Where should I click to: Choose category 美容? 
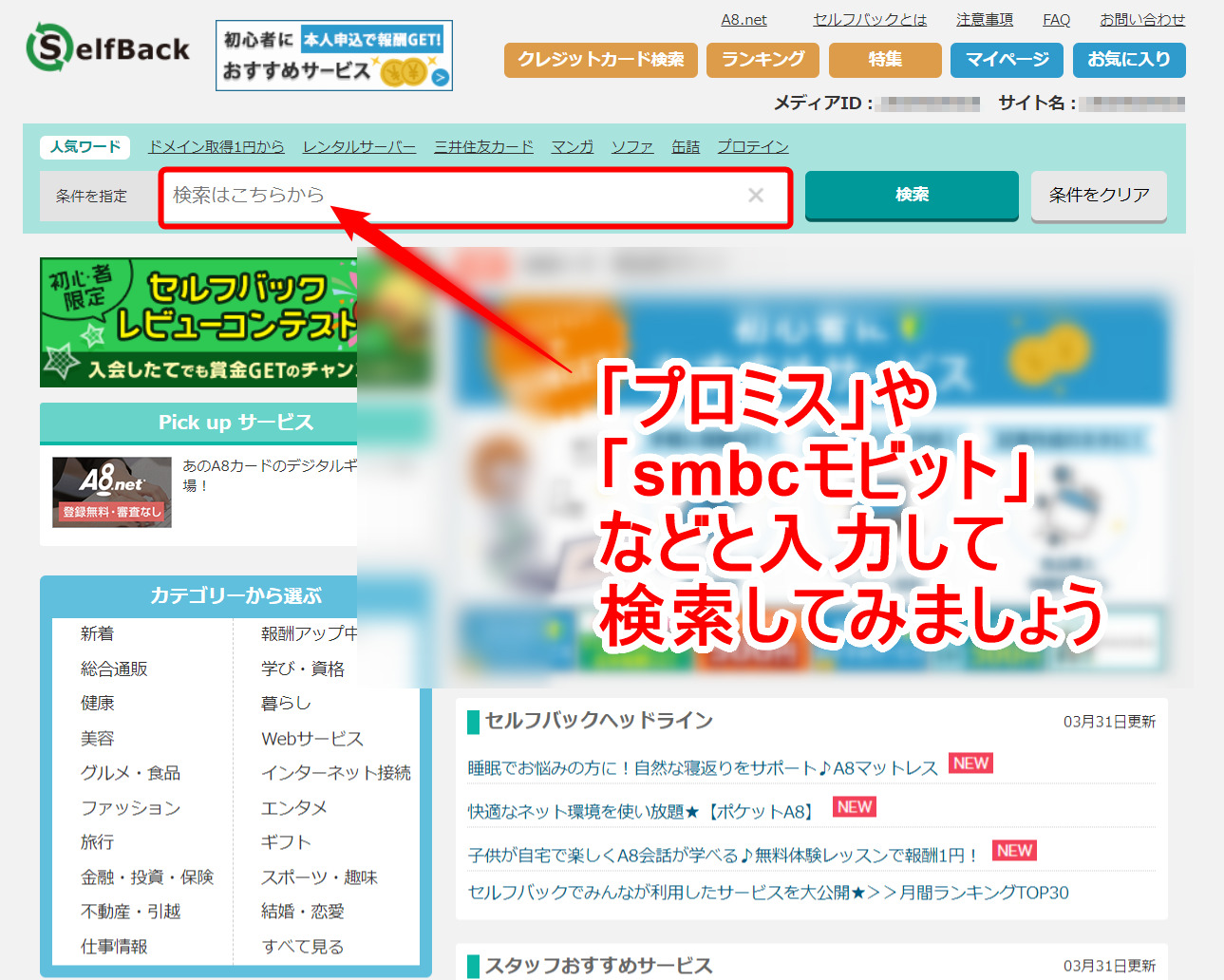pos(97,739)
